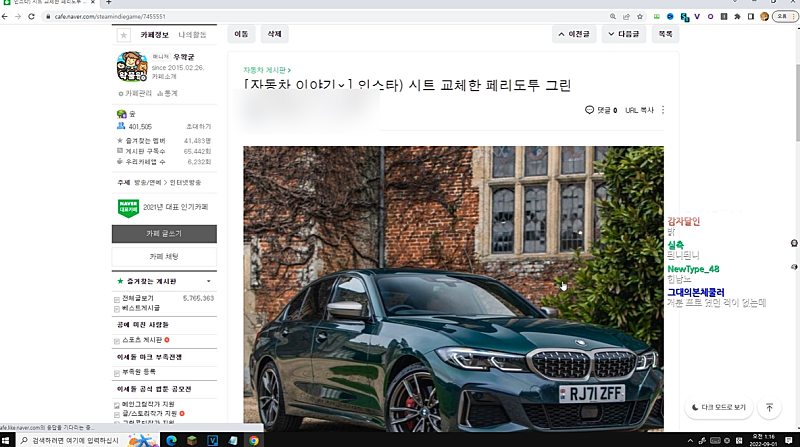Click the green extension icon in toolbar
Screen dimensions: 800x447
click(657, 16)
